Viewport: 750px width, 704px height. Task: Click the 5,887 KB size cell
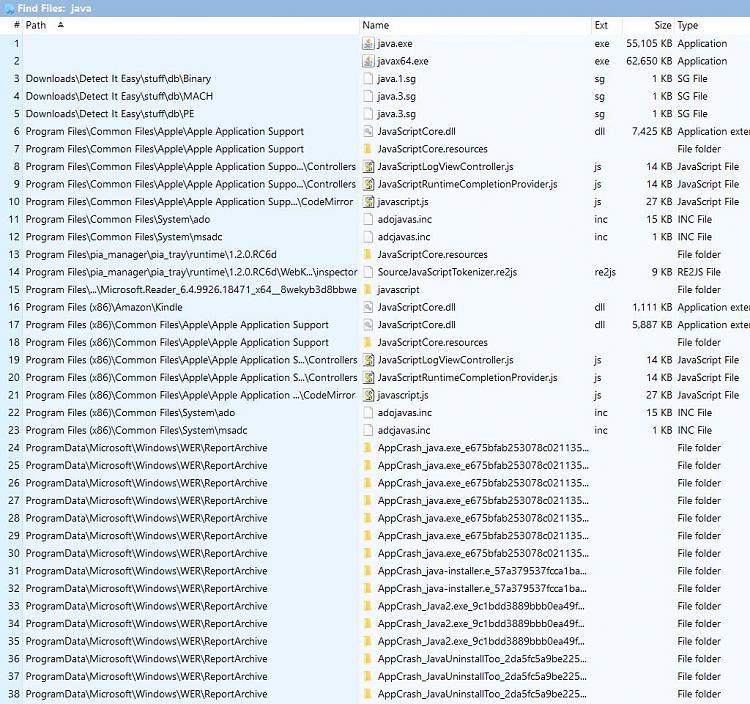tap(652, 325)
